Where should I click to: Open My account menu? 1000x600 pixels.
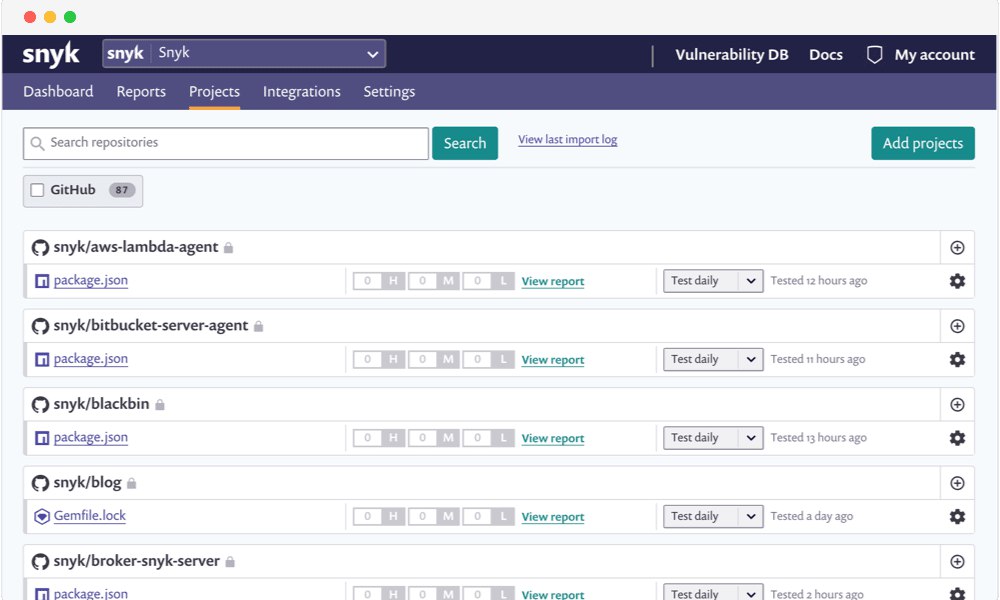point(934,55)
